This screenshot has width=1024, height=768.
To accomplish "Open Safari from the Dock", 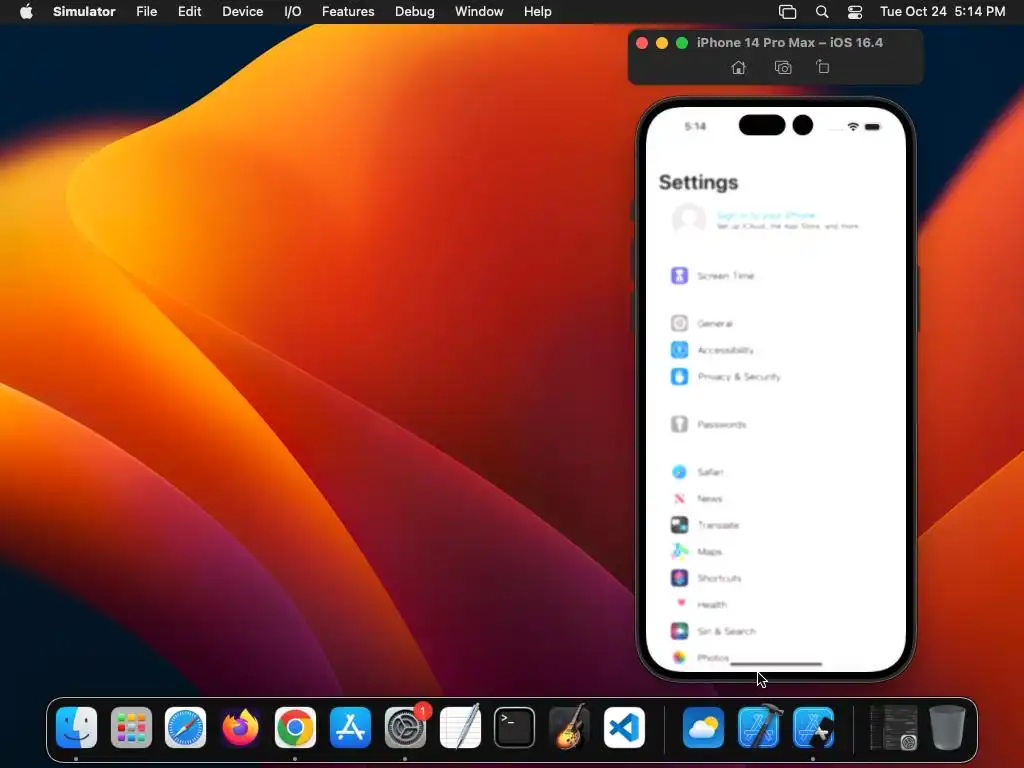I will (185, 727).
